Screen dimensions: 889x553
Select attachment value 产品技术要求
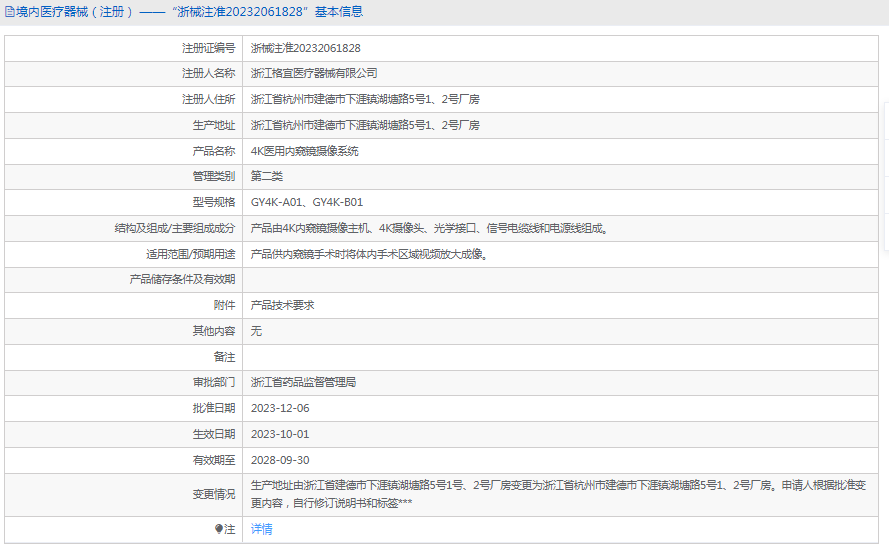(x=282, y=305)
